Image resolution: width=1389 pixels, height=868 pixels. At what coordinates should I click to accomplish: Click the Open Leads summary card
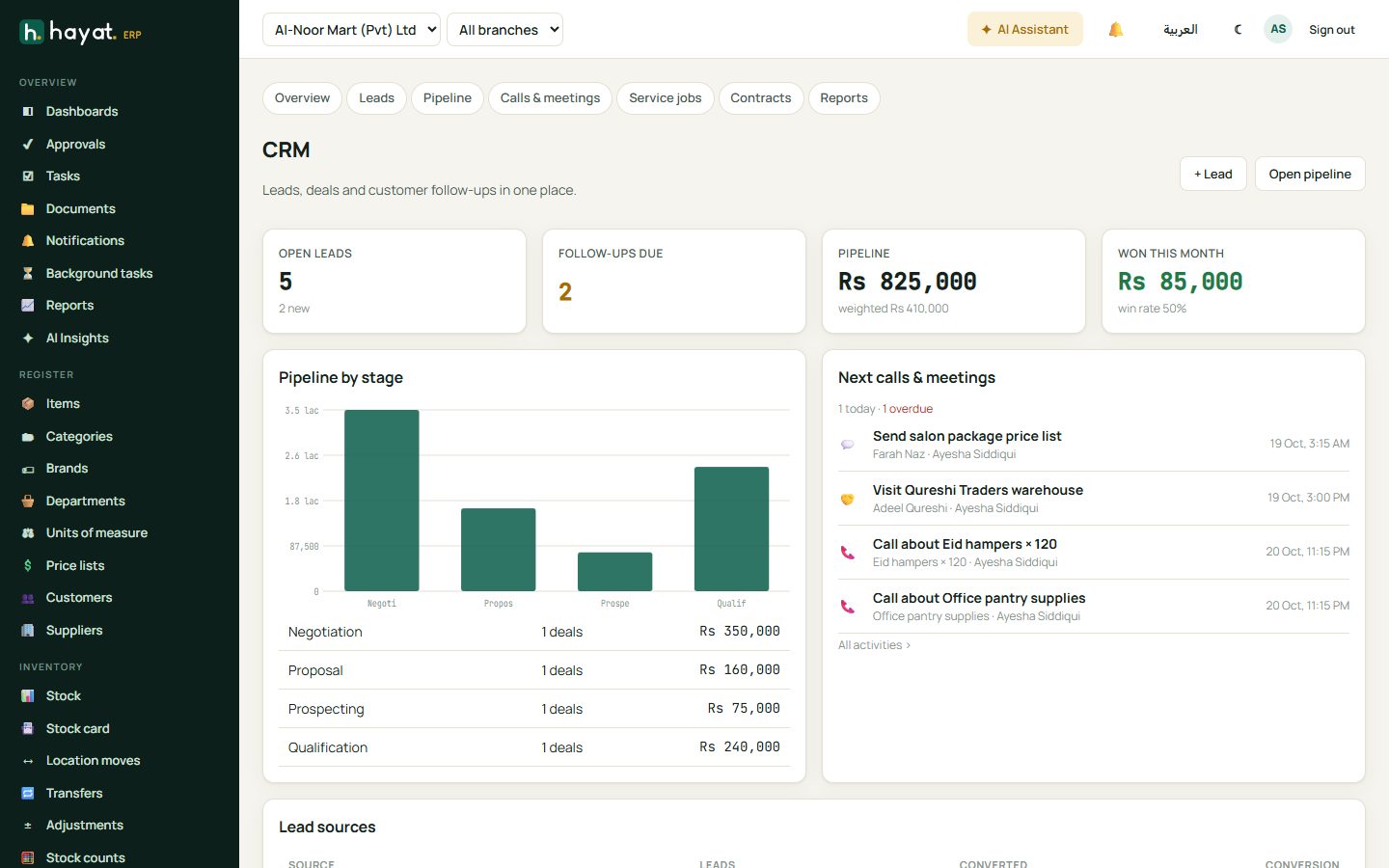pyautogui.click(x=395, y=282)
